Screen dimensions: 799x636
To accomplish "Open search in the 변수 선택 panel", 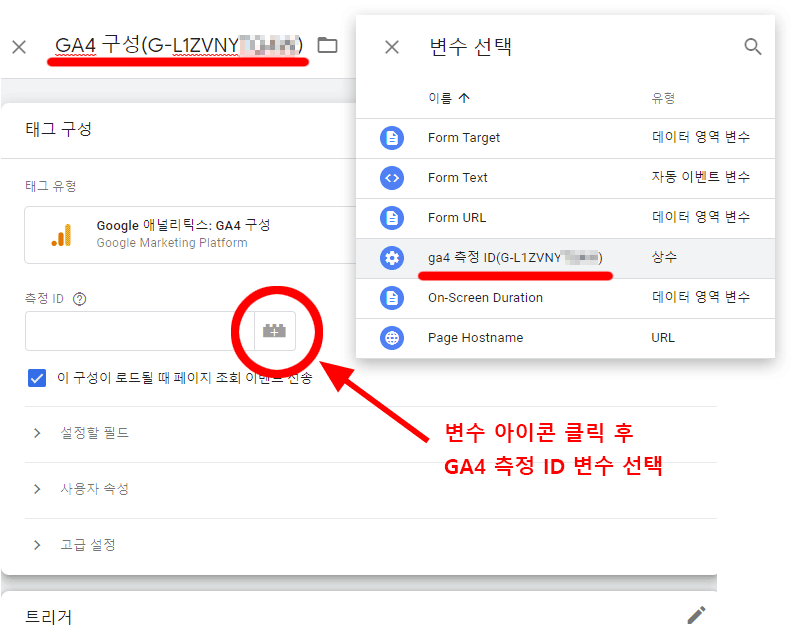I will pos(753,46).
